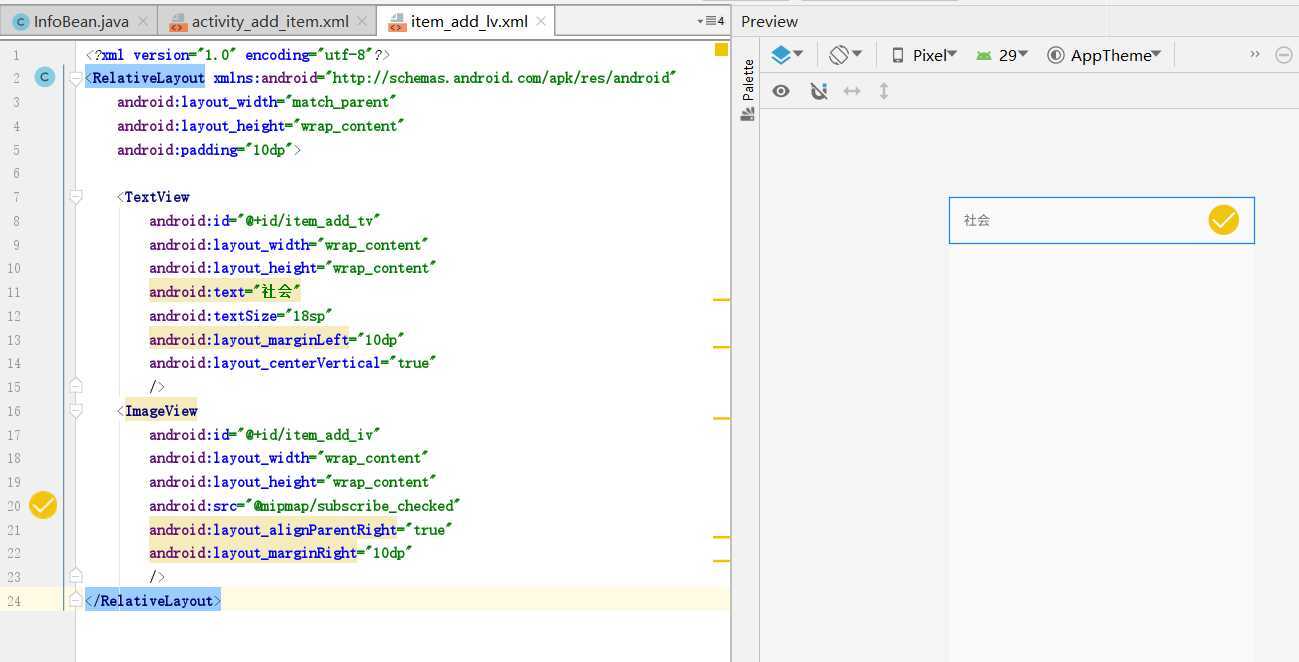Close the item_add_lv.xml tab

541,21
